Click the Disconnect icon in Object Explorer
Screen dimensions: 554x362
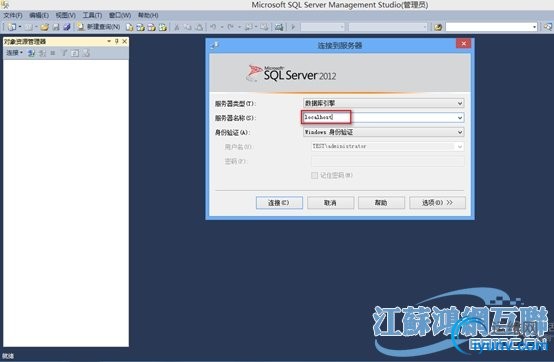[42, 53]
